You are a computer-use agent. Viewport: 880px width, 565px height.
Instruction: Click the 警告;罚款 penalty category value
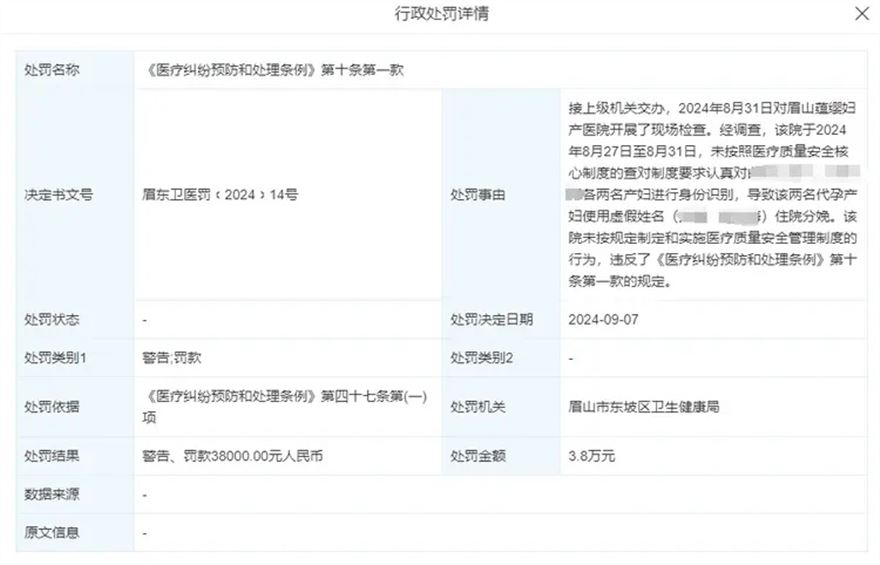click(172, 357)
